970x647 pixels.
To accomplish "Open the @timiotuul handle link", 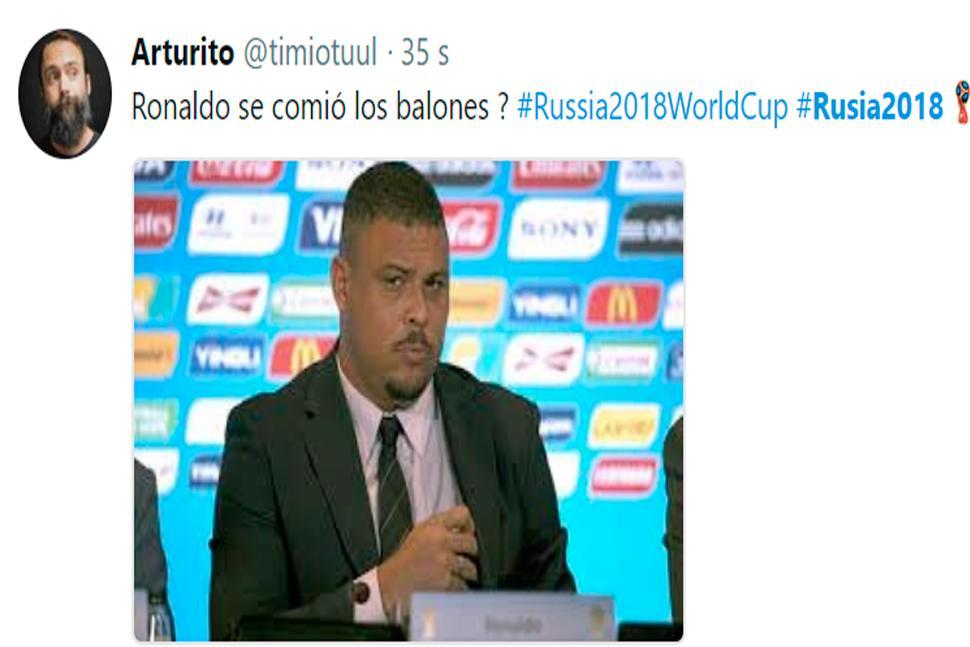I will 310,52.
